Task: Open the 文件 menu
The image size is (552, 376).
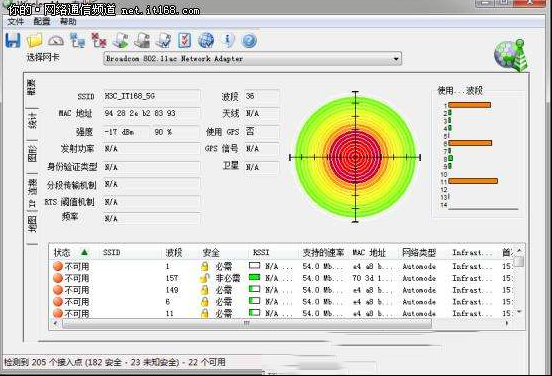Action: (x=15, y=22)
